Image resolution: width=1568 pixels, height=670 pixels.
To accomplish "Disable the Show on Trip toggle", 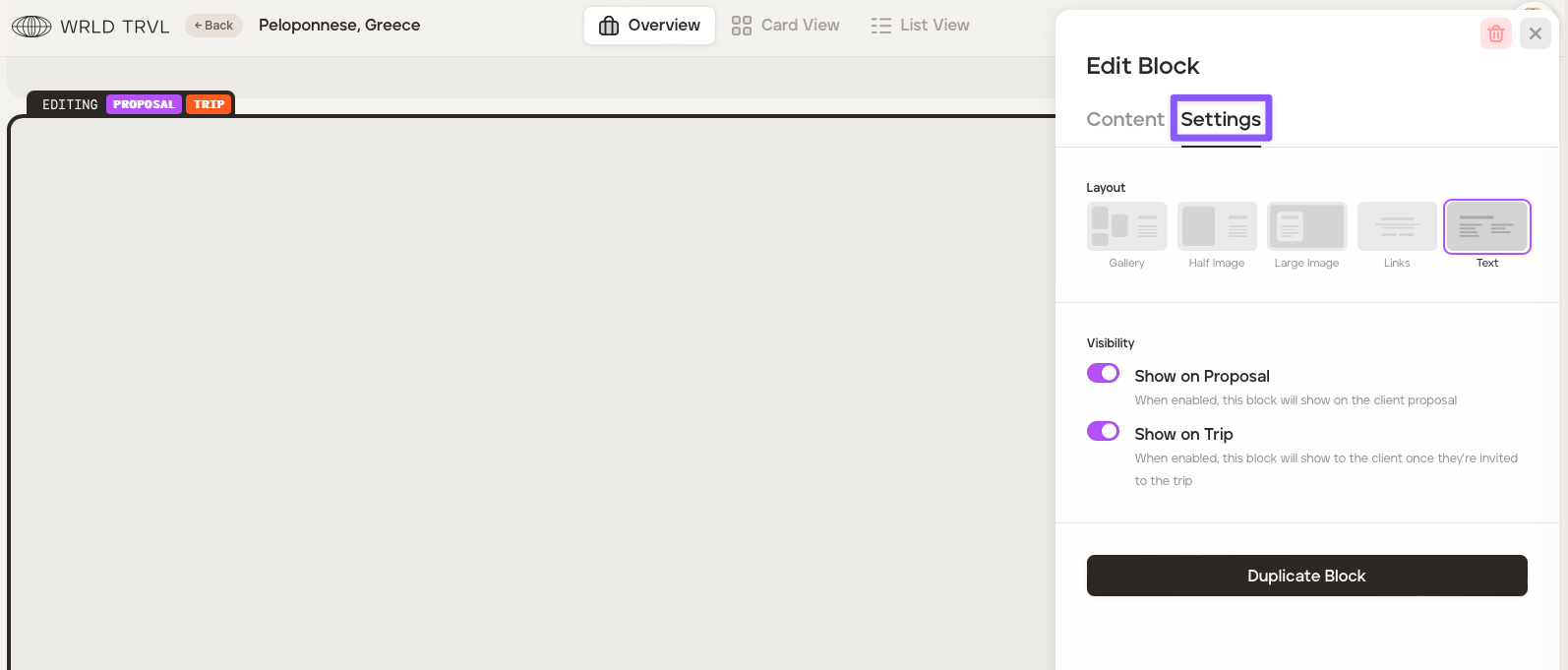I will (x=1103, y=432).
